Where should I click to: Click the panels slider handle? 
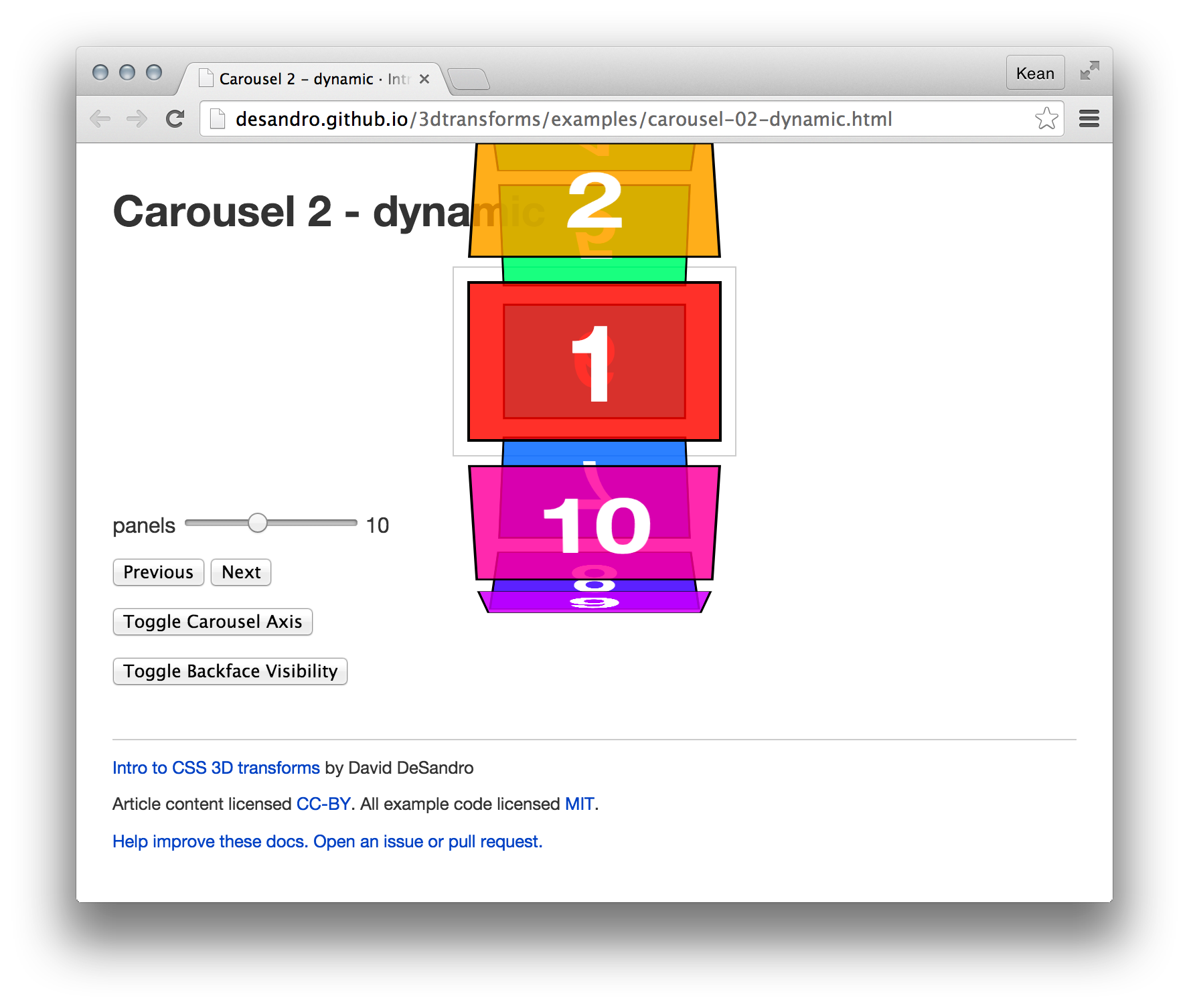pyautogui.click(x=258, y=523)
